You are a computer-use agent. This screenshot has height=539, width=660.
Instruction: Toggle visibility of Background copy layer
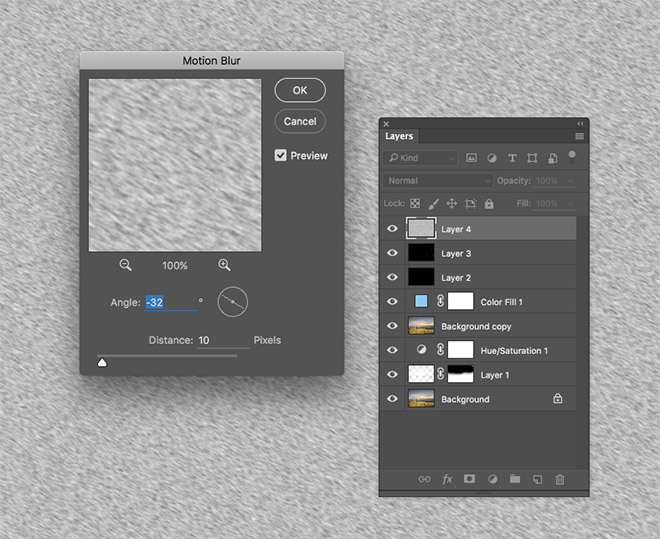point(392,326)
